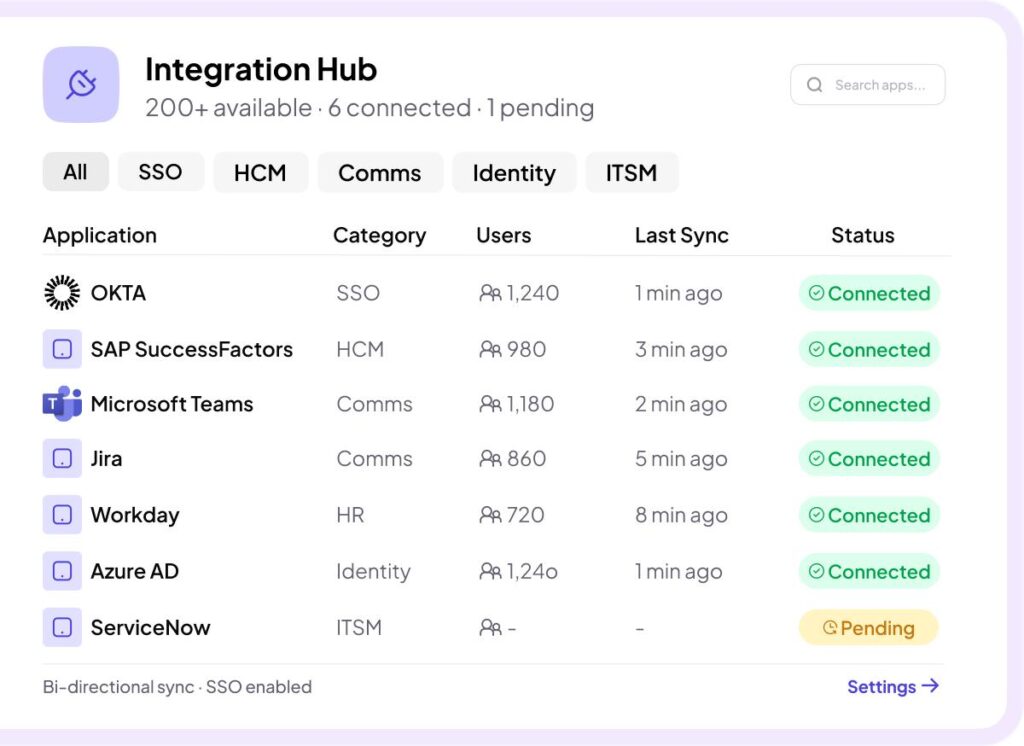Click the users icon in Jira row
Screen dimensions: 1024x746
point(490,459)
